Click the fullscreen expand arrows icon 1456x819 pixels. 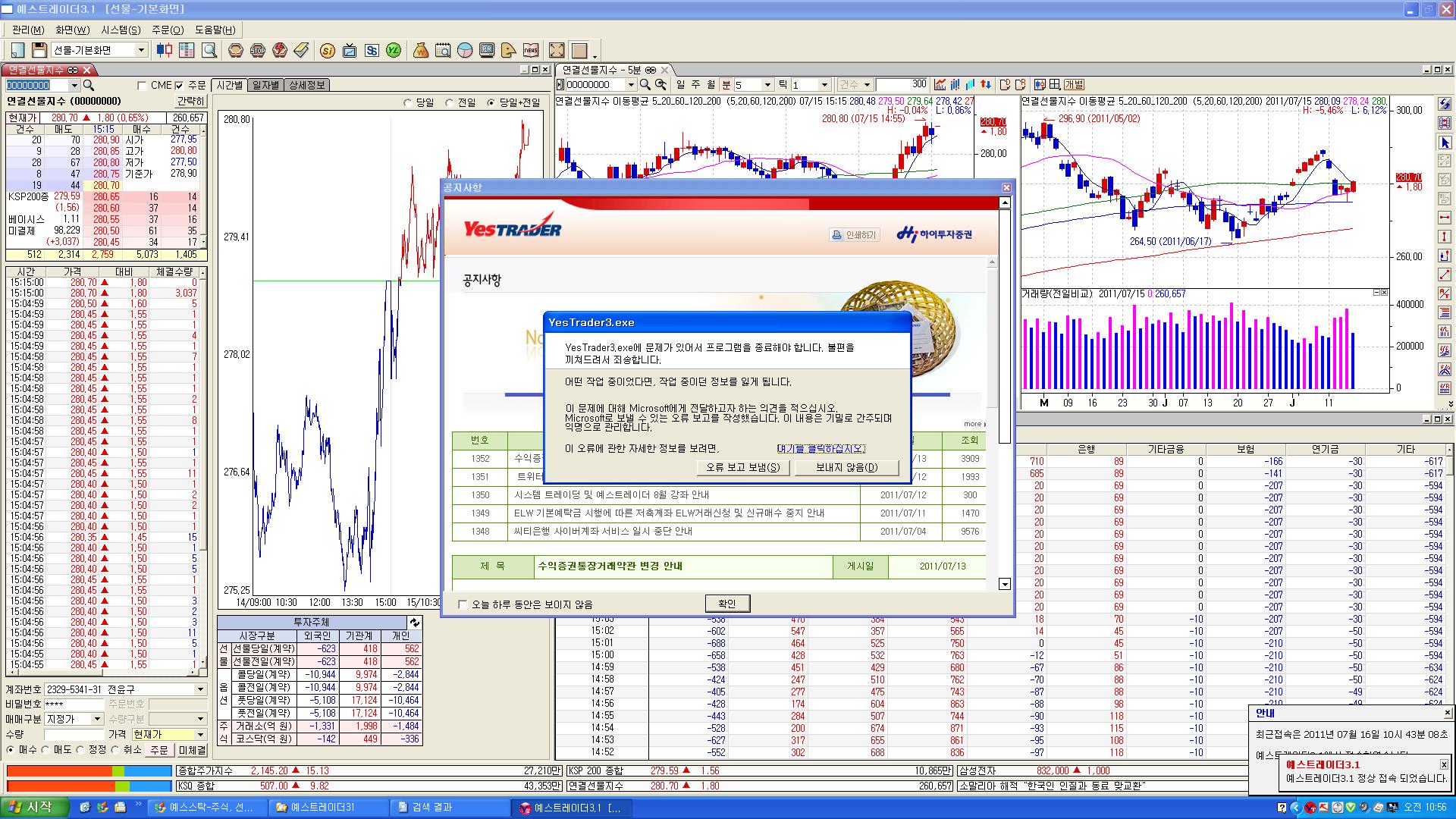tap(557, 50)
